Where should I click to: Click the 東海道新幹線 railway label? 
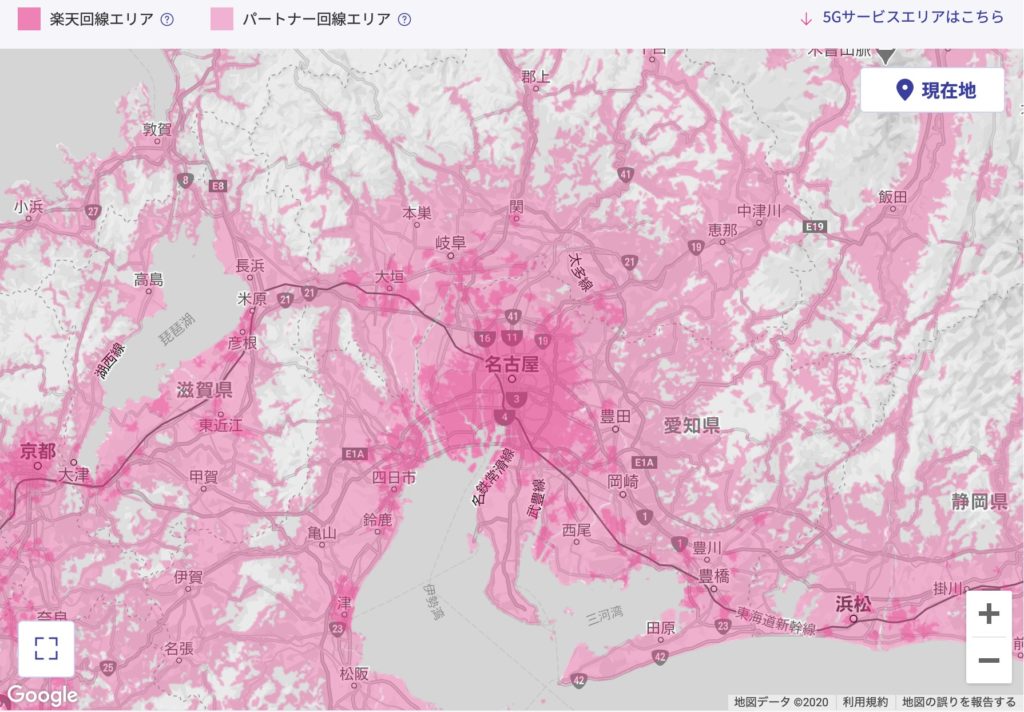point(776,620)
